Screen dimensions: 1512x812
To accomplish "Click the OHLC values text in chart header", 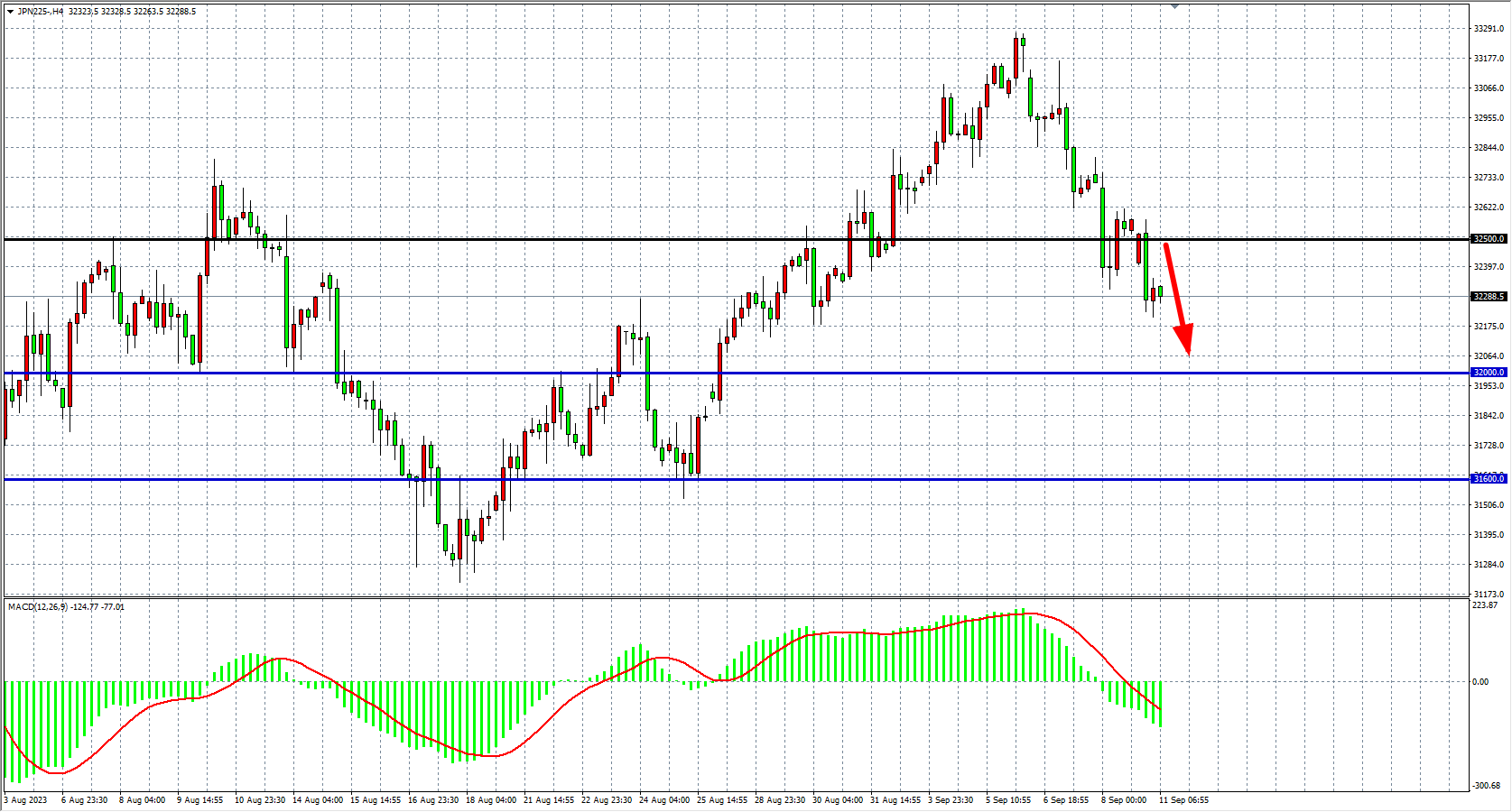I will tap(132, 12).
